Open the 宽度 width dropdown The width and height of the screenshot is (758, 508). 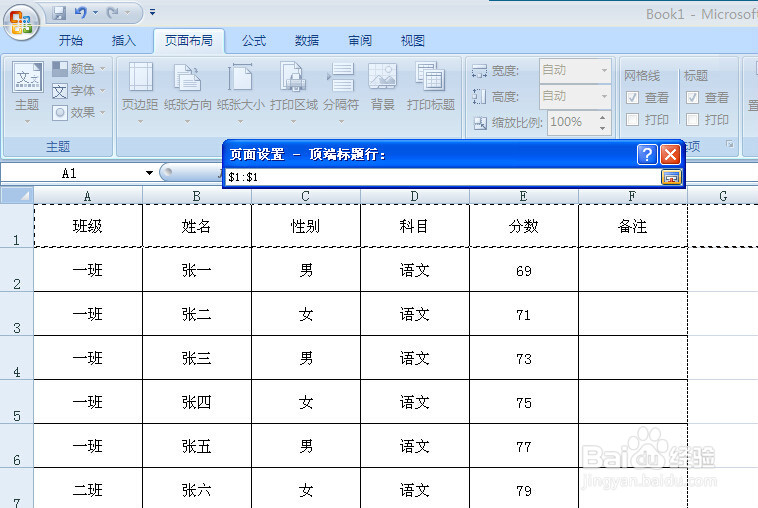point(604,71)
